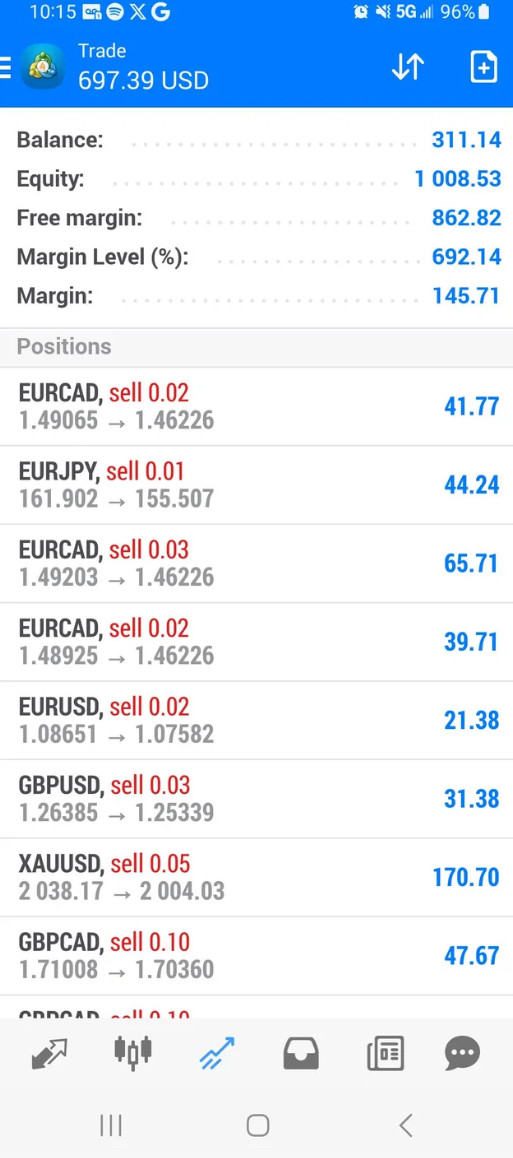Select the Trade tab trending-line icon
513x1158 pixels.
[217, 1053]
